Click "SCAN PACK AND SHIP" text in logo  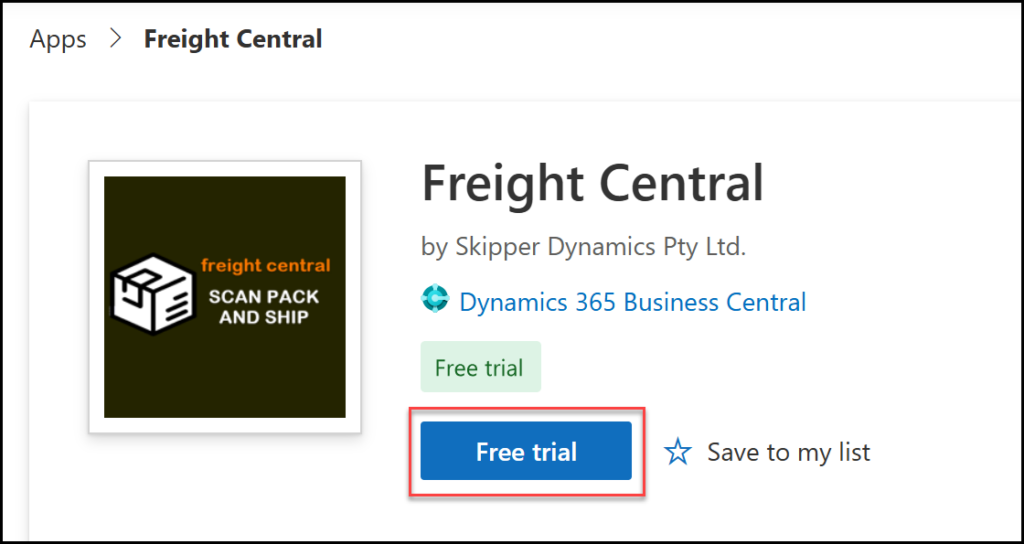[264, 307]
